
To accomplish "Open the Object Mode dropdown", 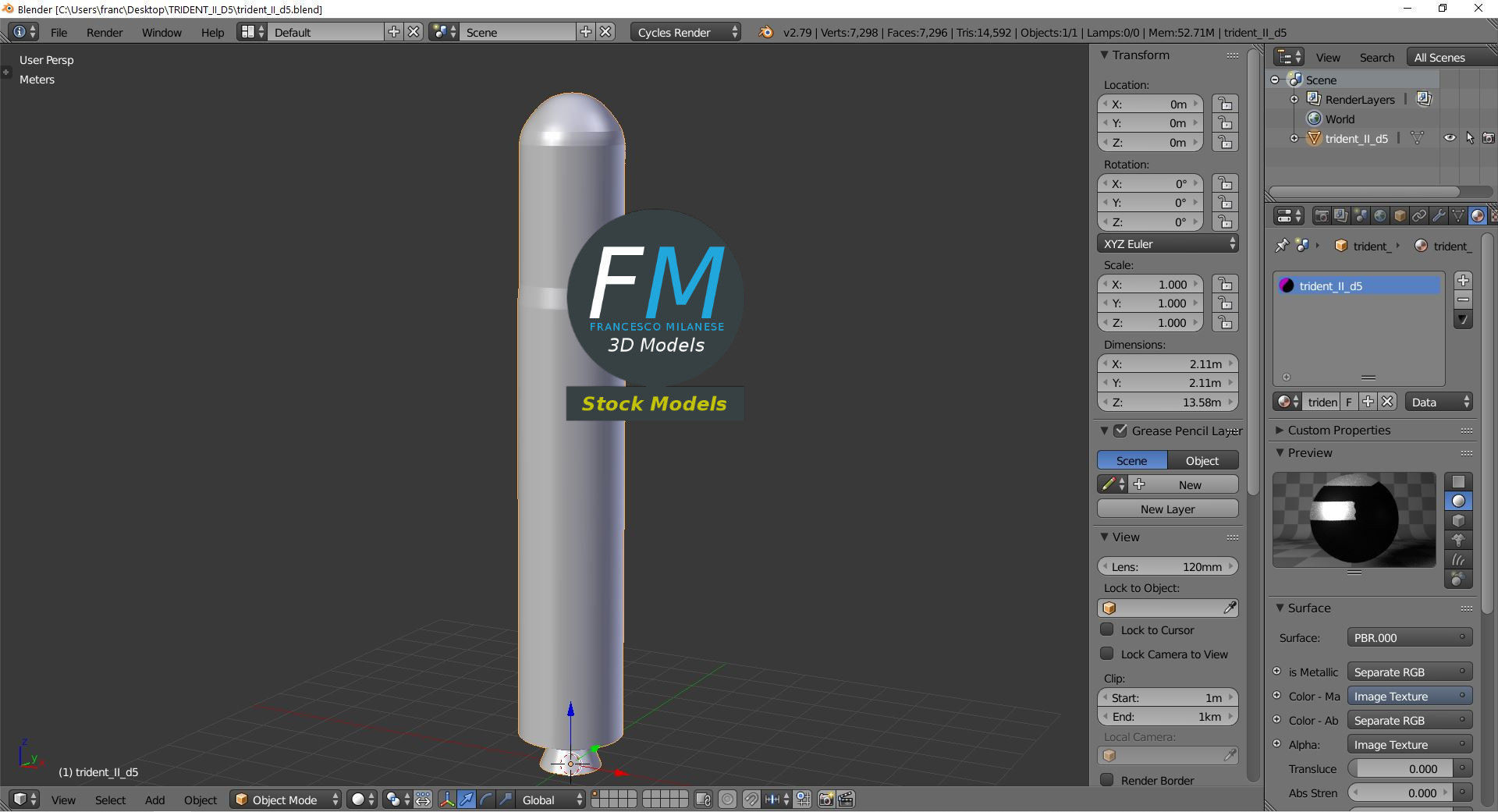I will tap(285, 800).
